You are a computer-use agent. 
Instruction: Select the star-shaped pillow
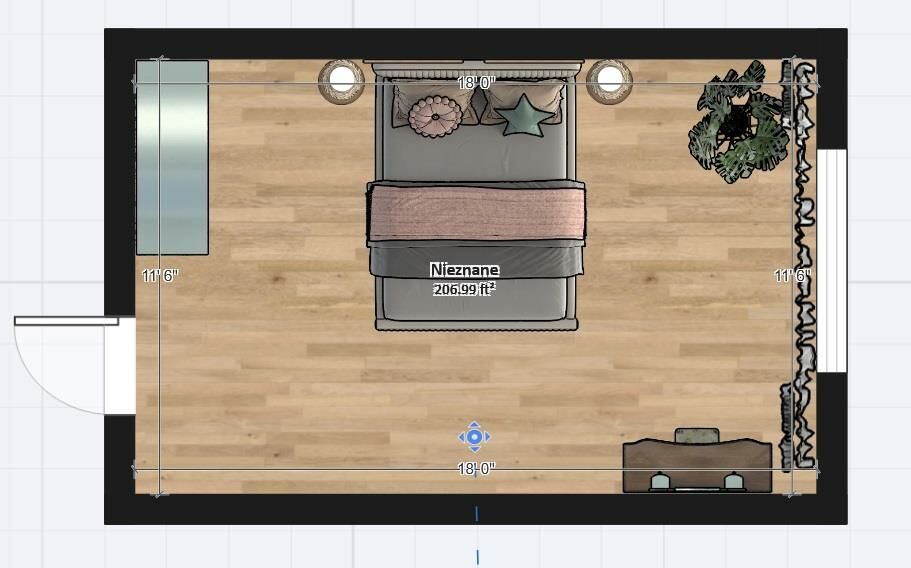(525, 117)
